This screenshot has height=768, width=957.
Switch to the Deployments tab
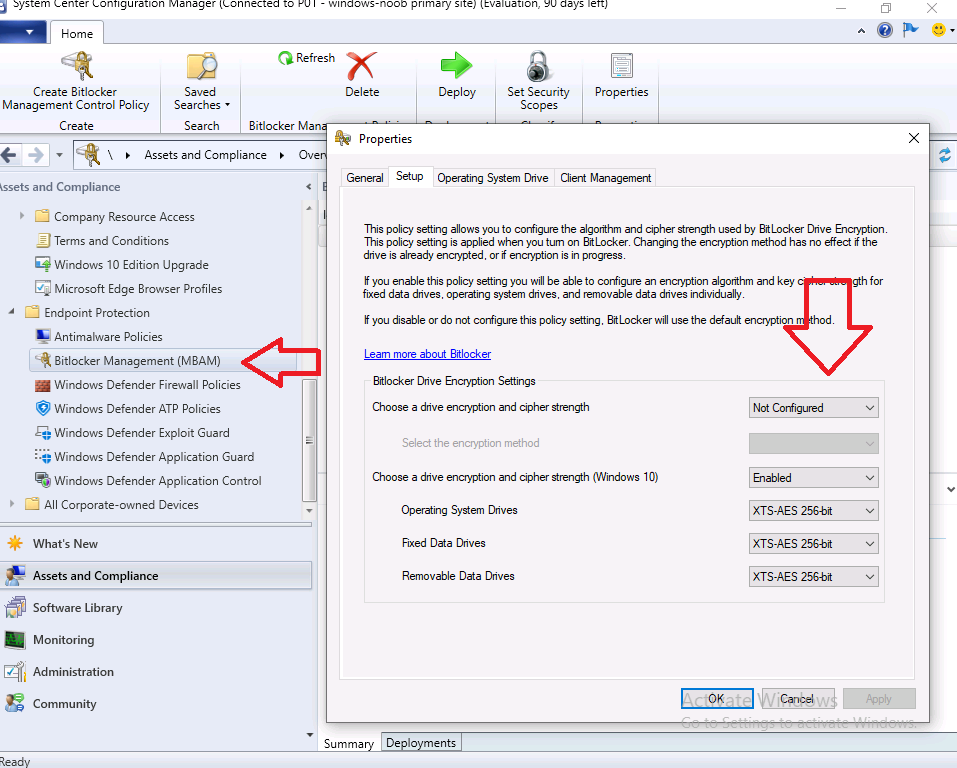[x=421, y=742]
